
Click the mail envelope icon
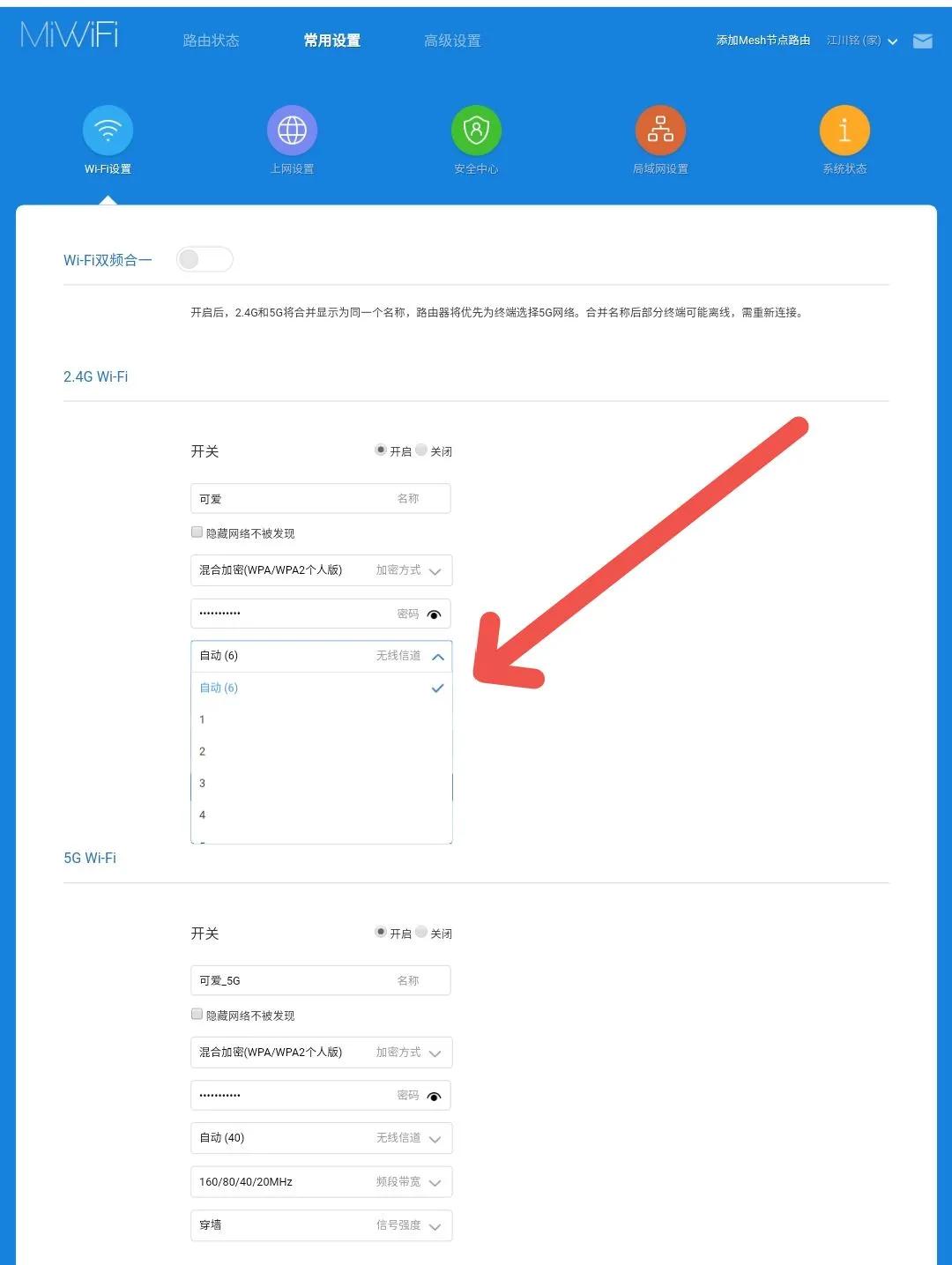922,41
